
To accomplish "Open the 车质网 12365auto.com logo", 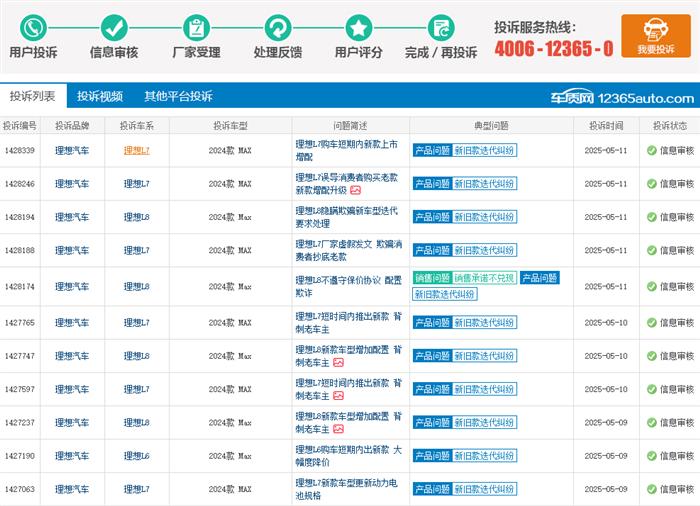I will coord(622,97).
